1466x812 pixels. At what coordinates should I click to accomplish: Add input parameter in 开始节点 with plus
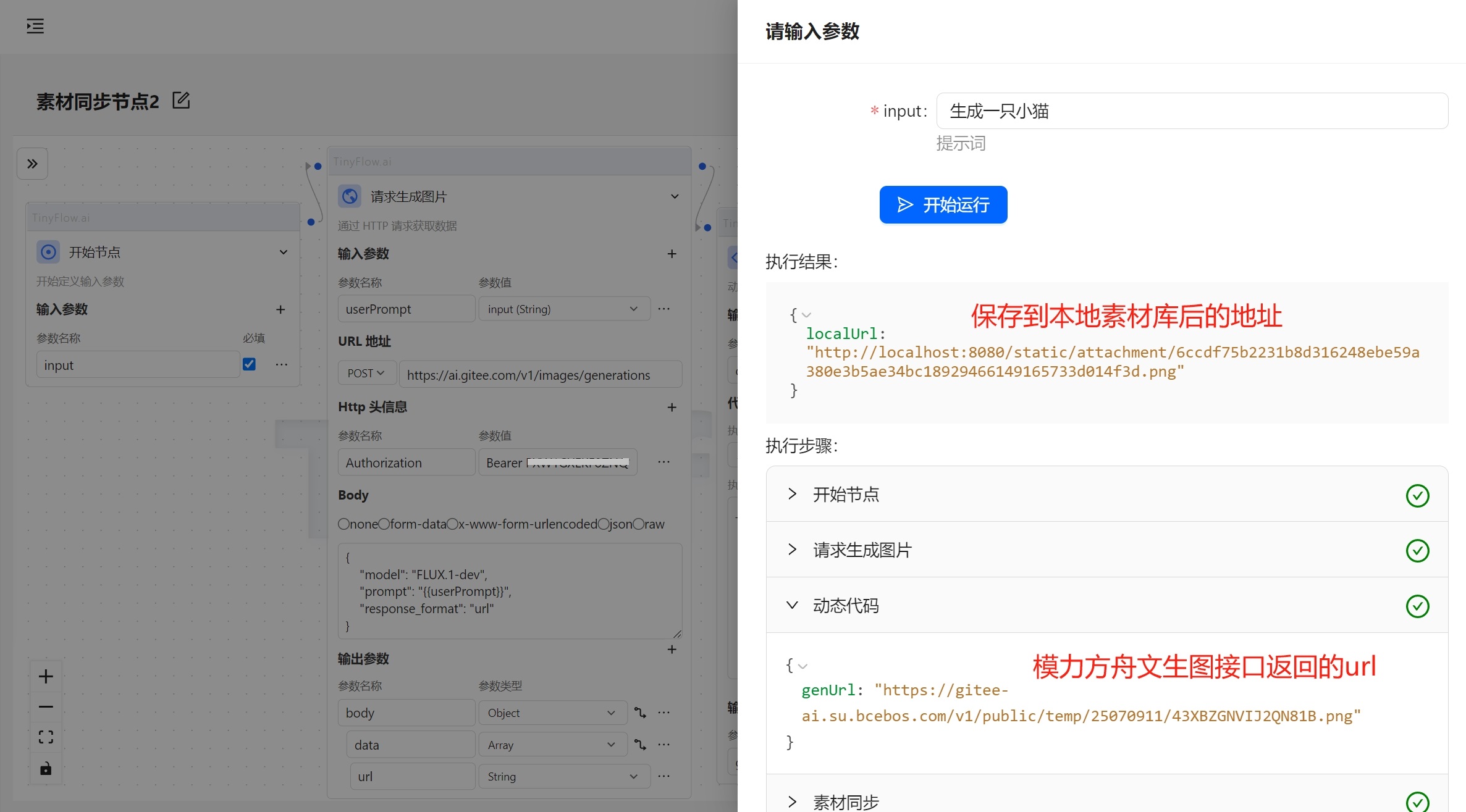[280, 309]
